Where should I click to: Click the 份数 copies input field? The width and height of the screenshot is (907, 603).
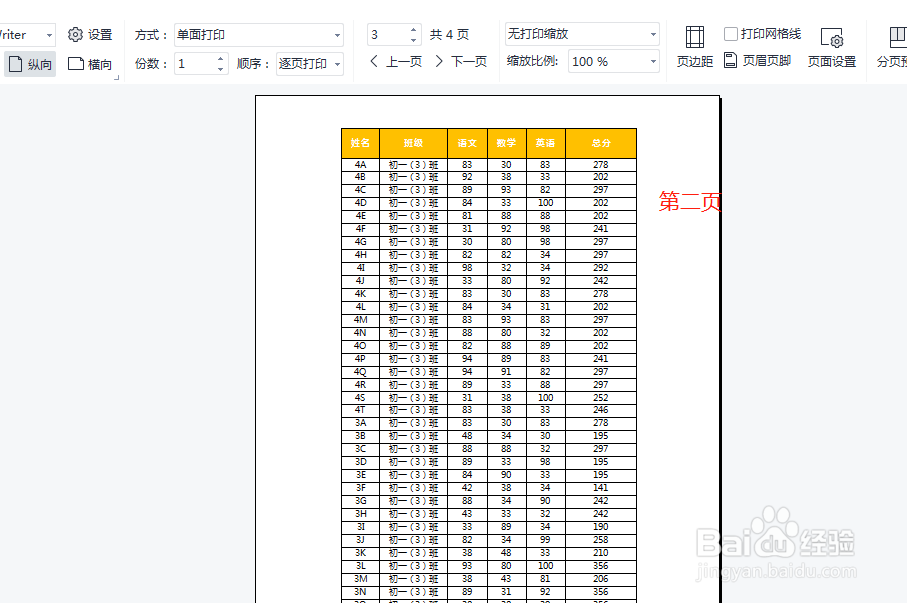click(195, 64)
